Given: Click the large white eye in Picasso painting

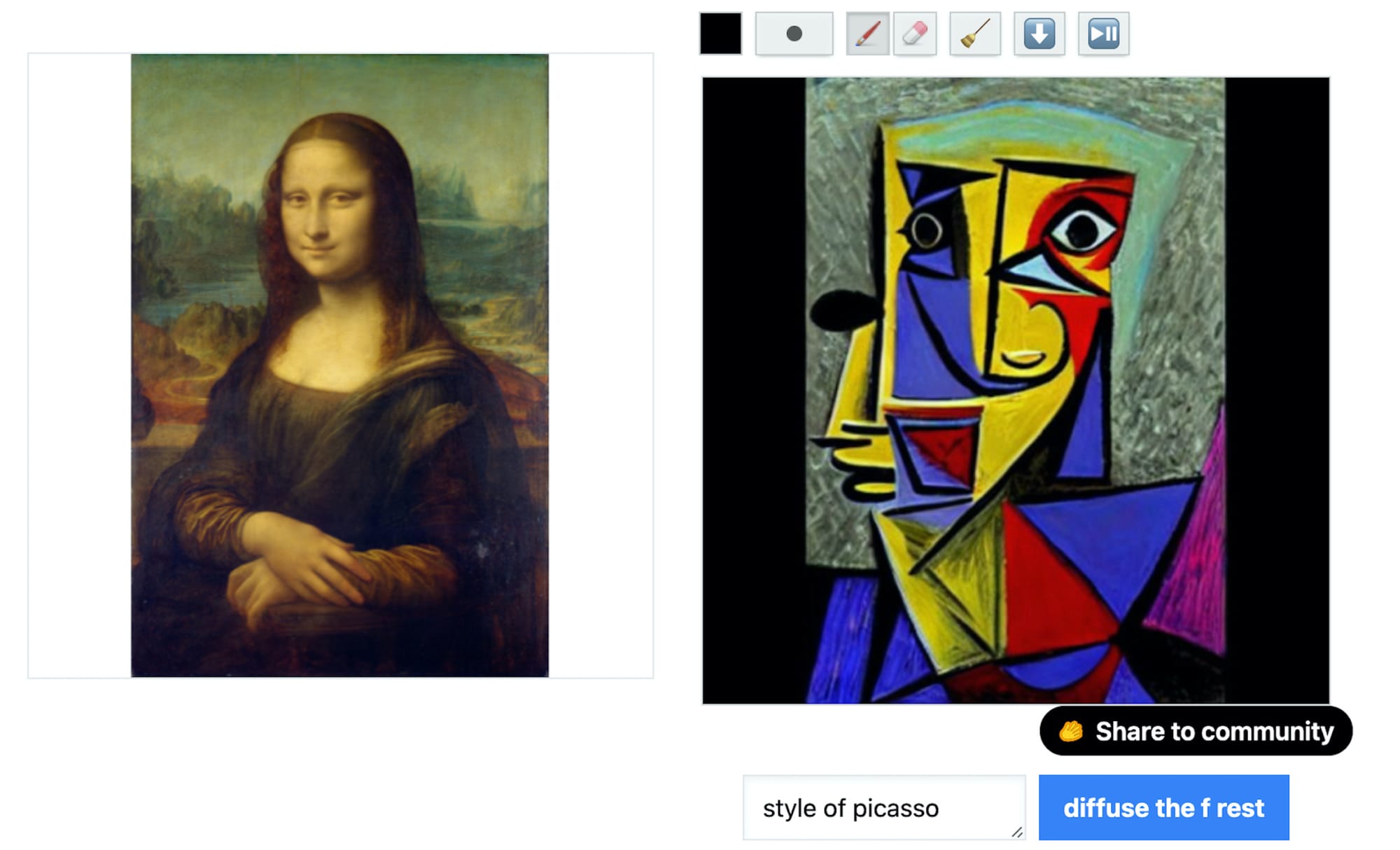Looking at the screenshot, I should coord(1081,230).
